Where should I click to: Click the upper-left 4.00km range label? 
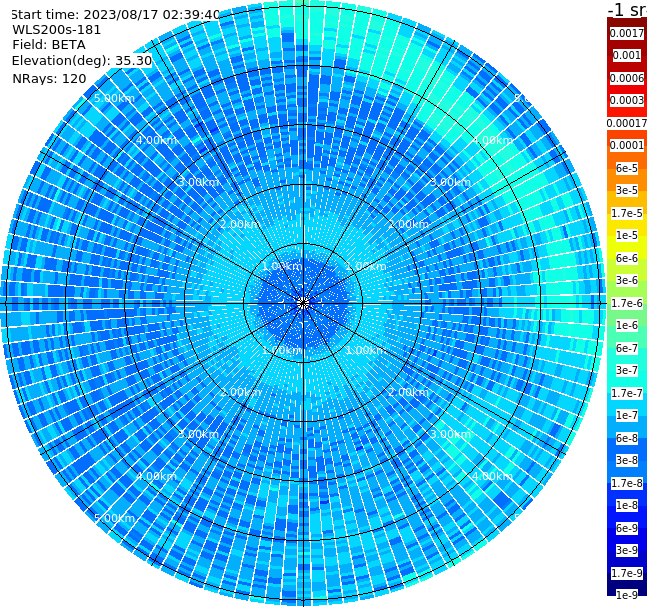156,140
